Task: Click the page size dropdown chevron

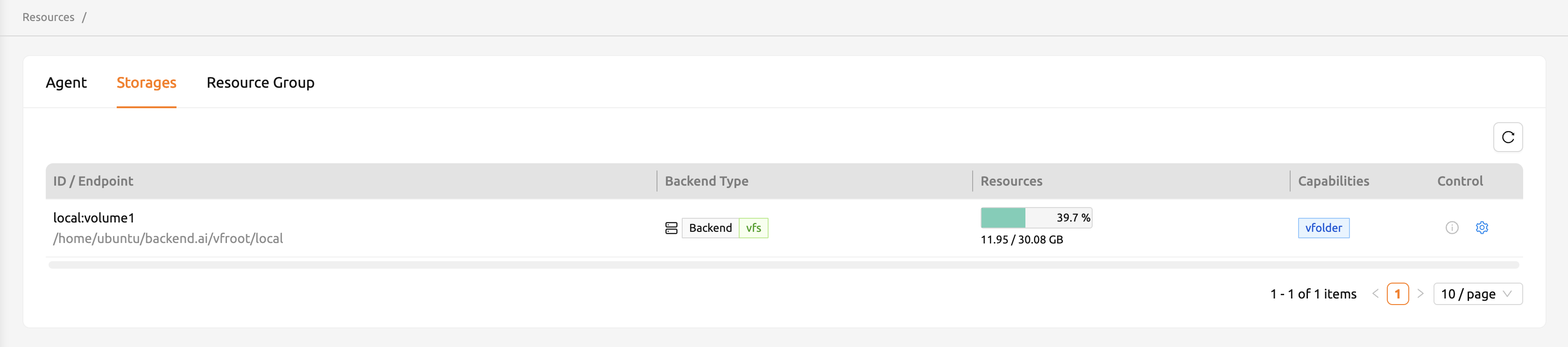Action: pos(1507,294)
